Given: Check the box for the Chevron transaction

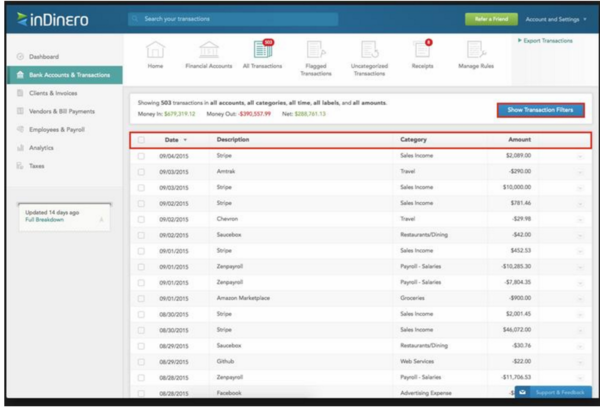Looking at the screenshot, I should (141, 218).
